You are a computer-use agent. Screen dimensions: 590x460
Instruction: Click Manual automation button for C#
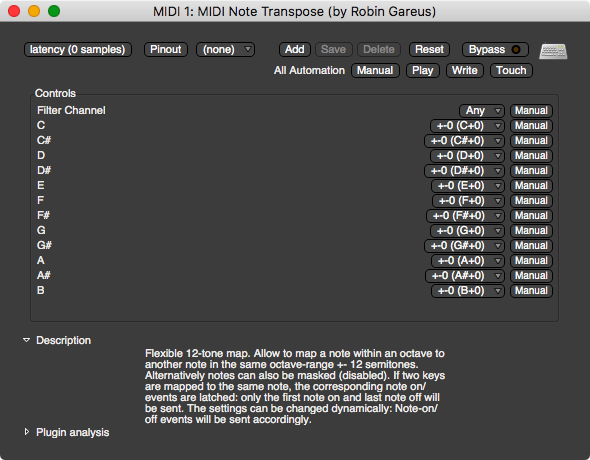[531, 141]
